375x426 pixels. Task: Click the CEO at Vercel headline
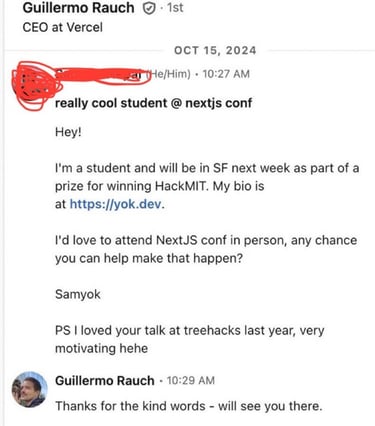pyautogui.click(x=62, y=27)
